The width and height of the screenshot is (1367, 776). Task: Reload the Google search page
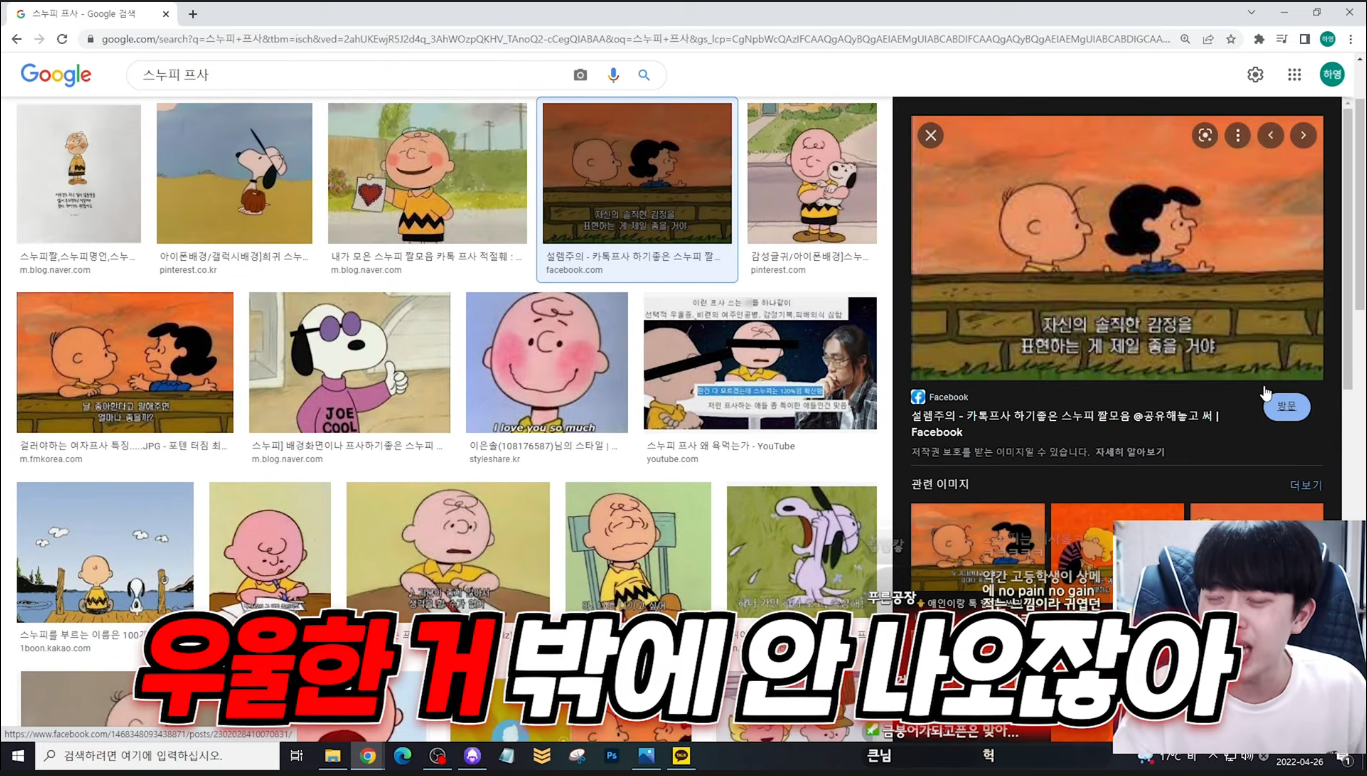(x=62, y=39)
